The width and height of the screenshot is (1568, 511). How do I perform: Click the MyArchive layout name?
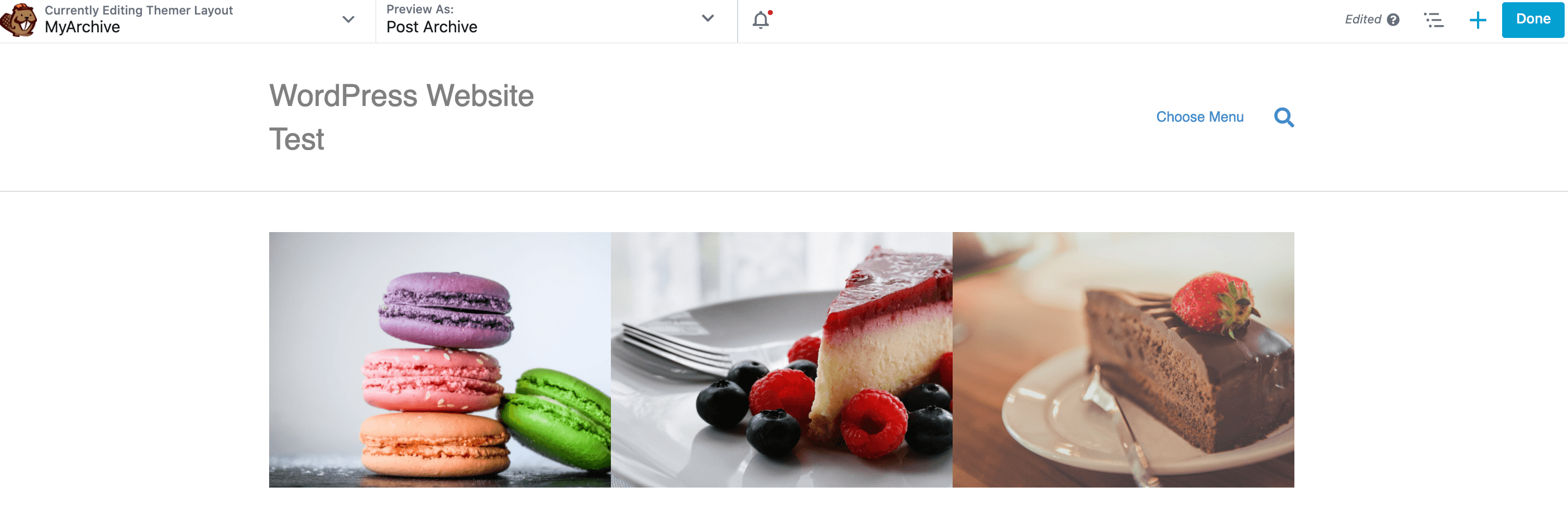(82, 27)
